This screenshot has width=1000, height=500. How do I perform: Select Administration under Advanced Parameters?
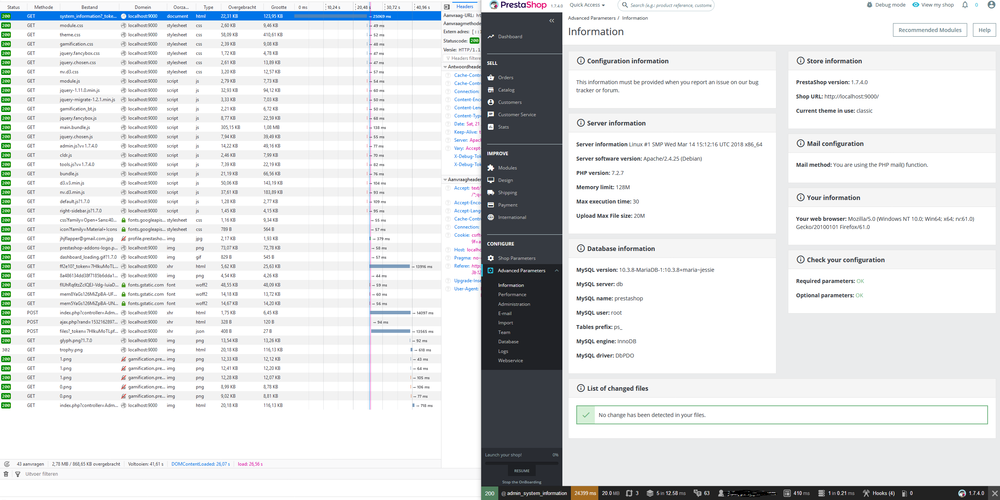click(x=514, y=304)
